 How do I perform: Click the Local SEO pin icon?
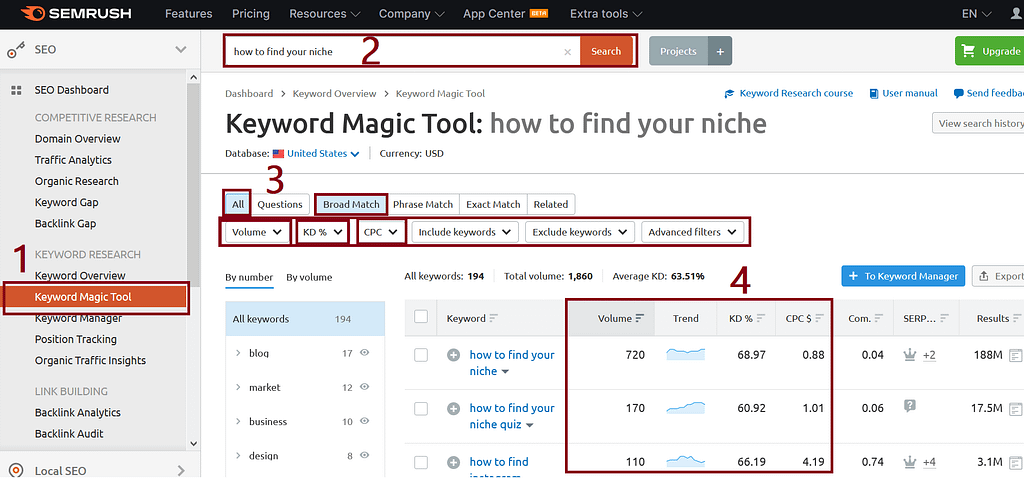[x=16, y=470]
